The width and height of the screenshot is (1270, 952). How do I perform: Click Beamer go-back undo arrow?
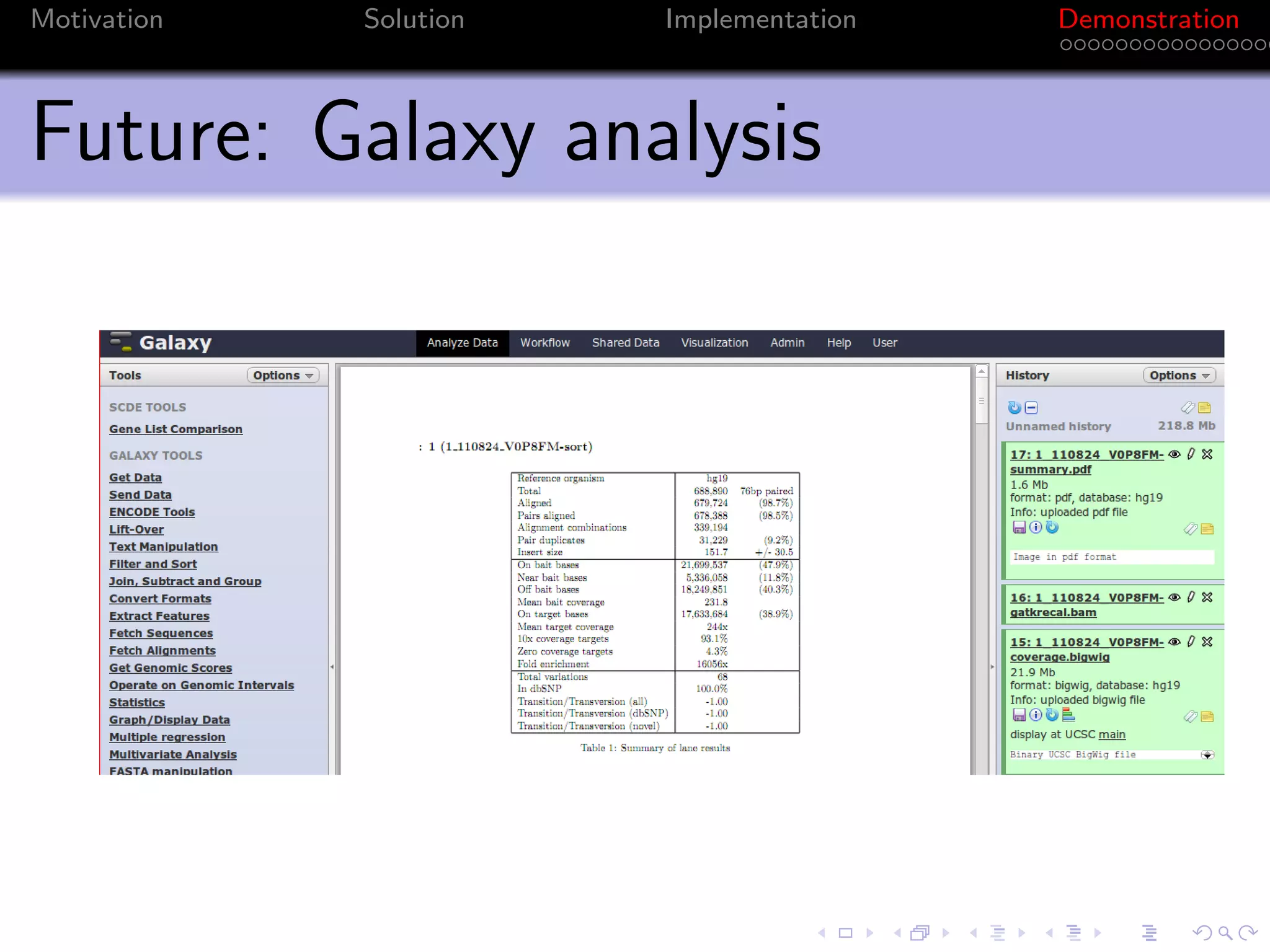coord(1202,933)
